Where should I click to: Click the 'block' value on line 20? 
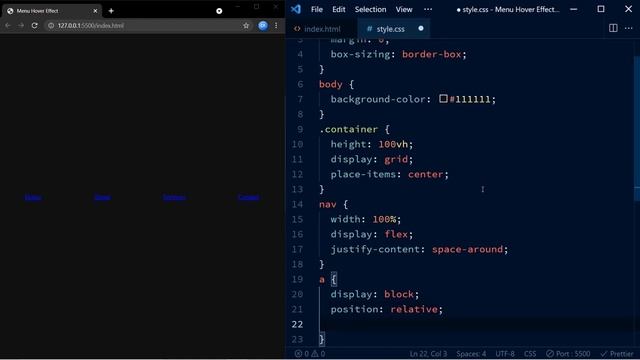click(399, 294)
